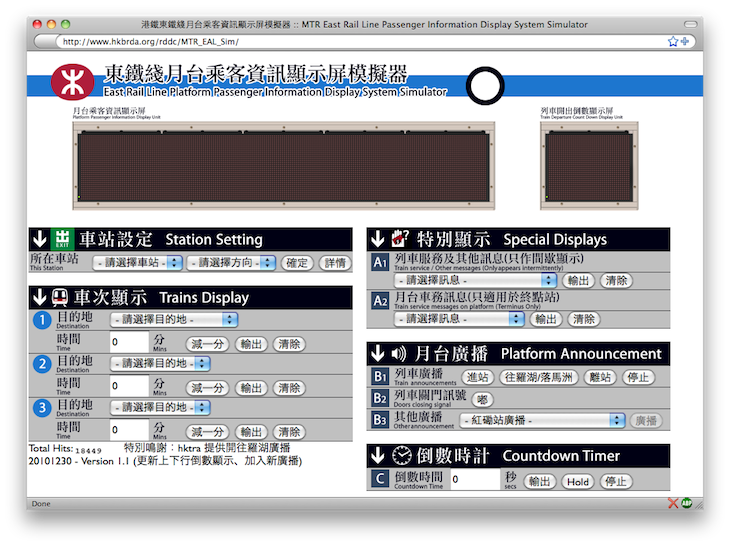Open train 2 destination dropdown
This screenshot has width=730, height=541.
160,363
